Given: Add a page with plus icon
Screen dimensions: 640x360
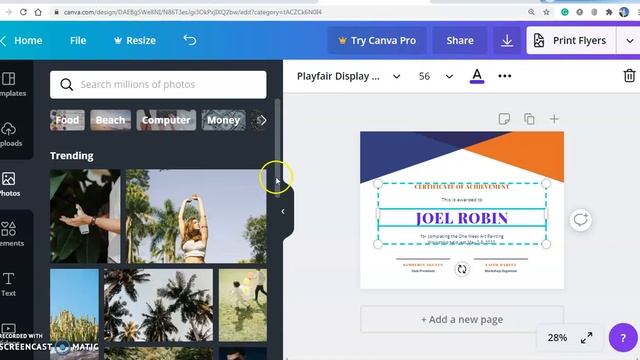Looking at the screenshot, I should tap(554, 119).
